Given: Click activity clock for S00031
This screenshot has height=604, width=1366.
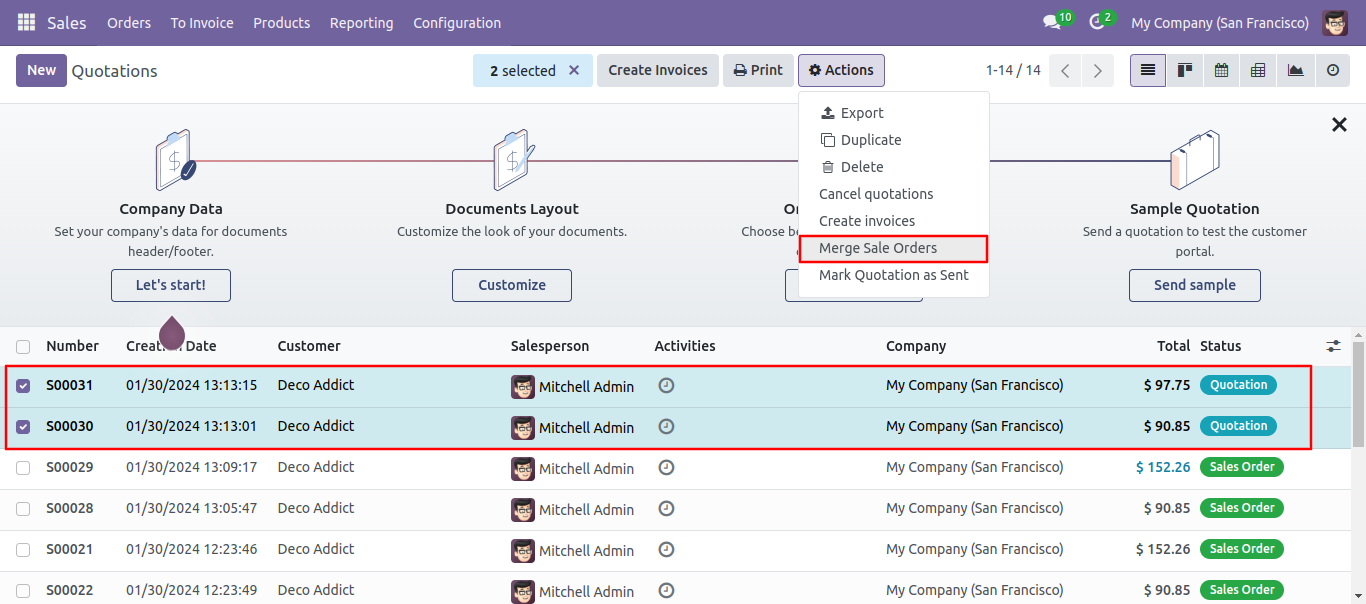Looking at the screenshot, I should [666, 385].
